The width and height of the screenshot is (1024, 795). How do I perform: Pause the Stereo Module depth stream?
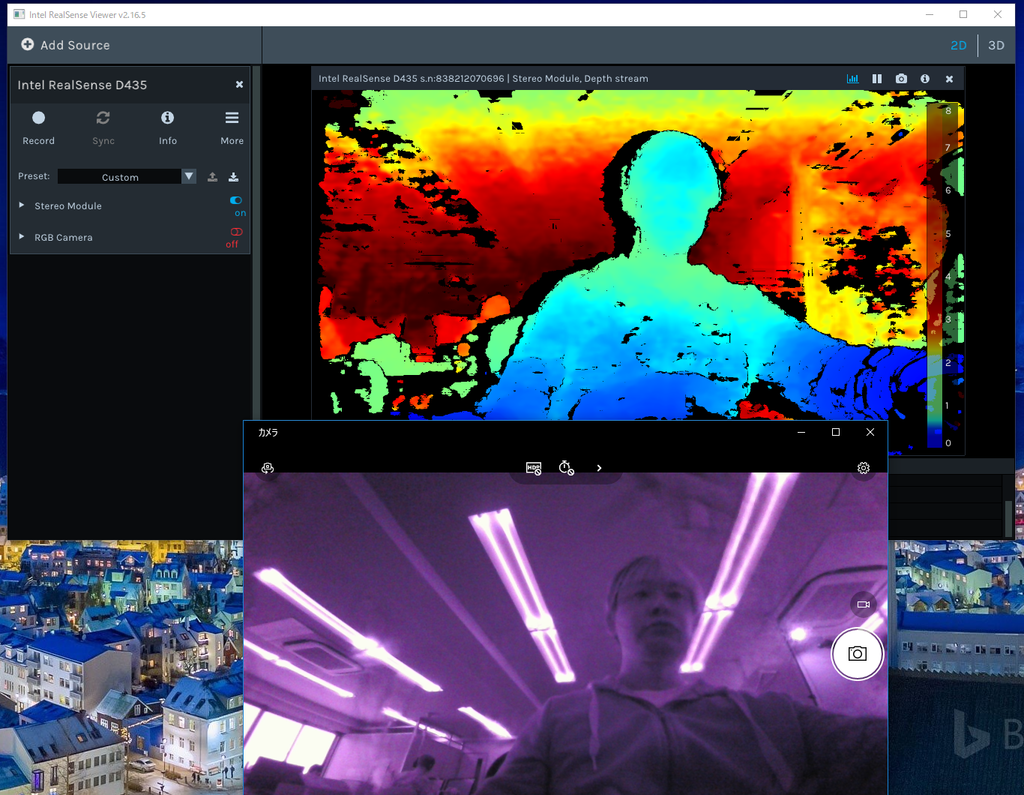point(877,78)
